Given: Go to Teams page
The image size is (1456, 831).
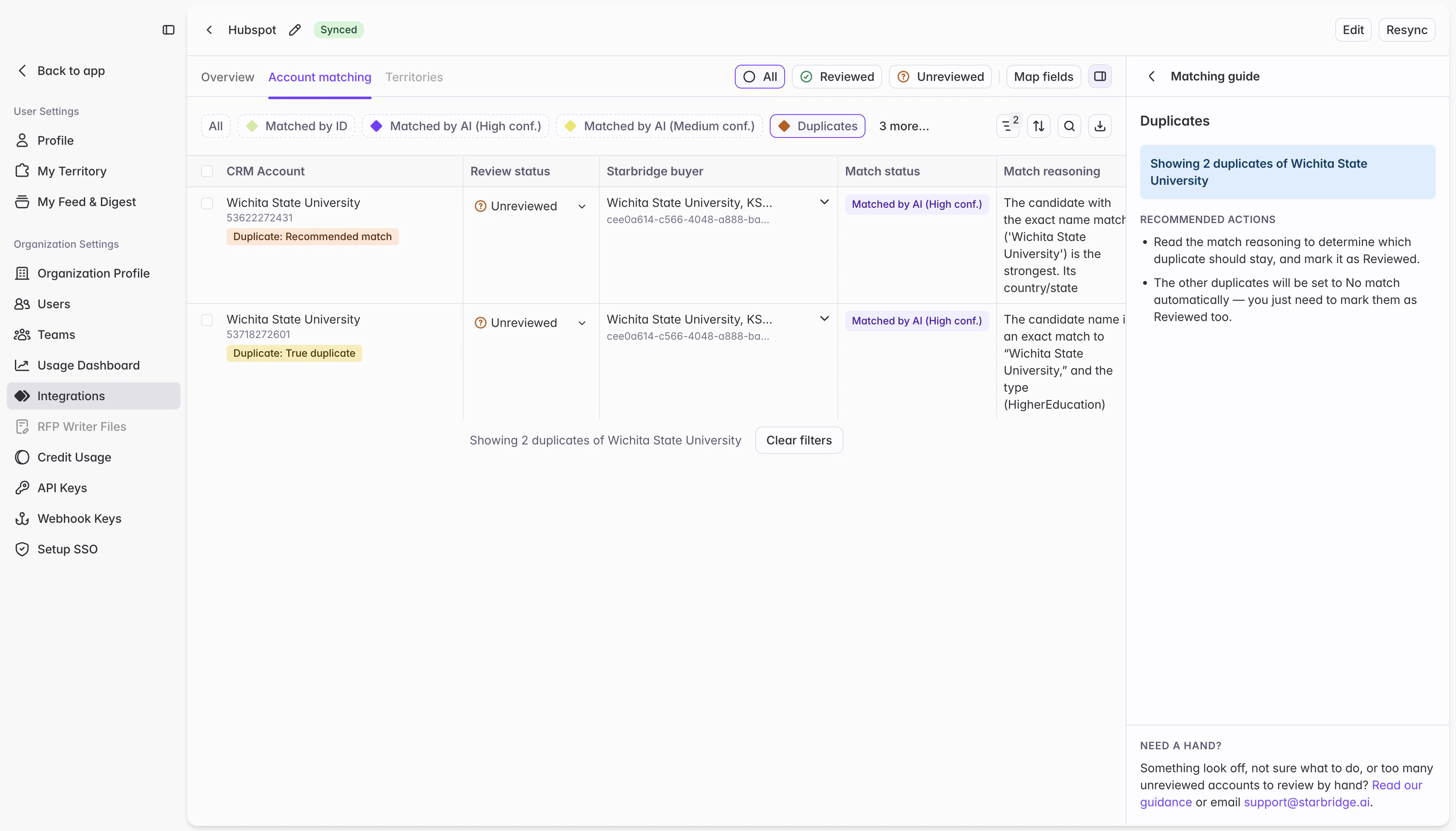Looking at the screenshot, I should click(x=94, y=335).
